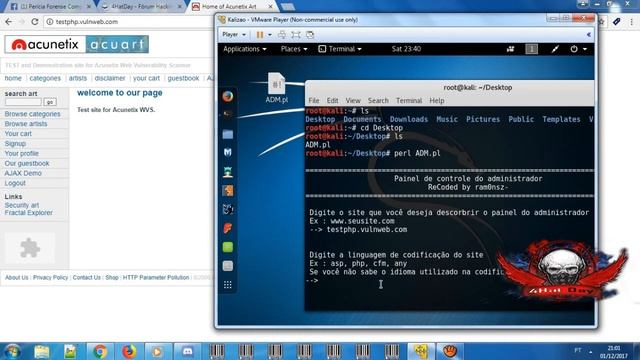
Task: Open Discord from the Windows taskbar
Action: click(x=187, y=351)
